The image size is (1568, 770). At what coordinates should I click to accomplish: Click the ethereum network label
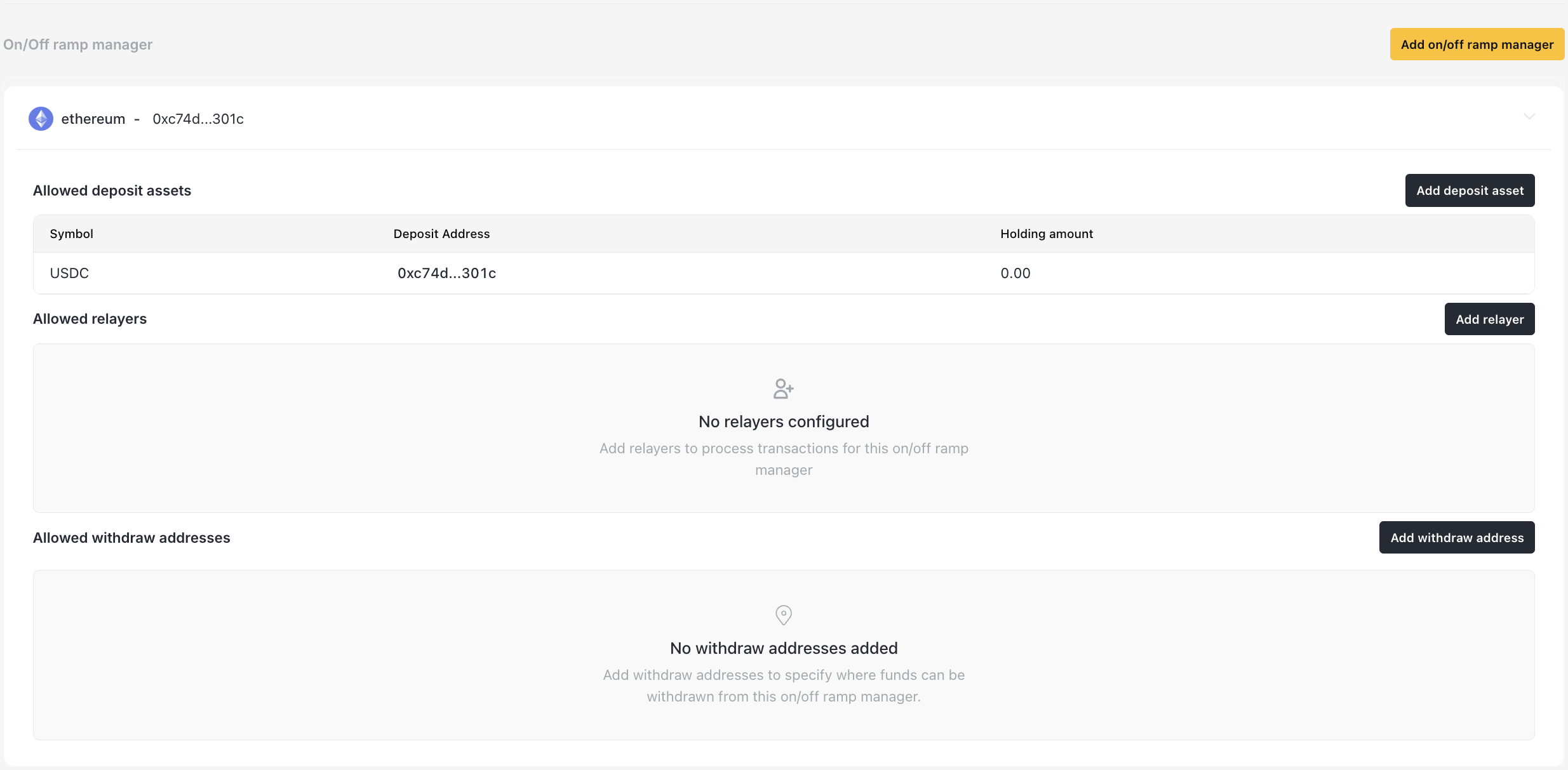coord(93,119)
